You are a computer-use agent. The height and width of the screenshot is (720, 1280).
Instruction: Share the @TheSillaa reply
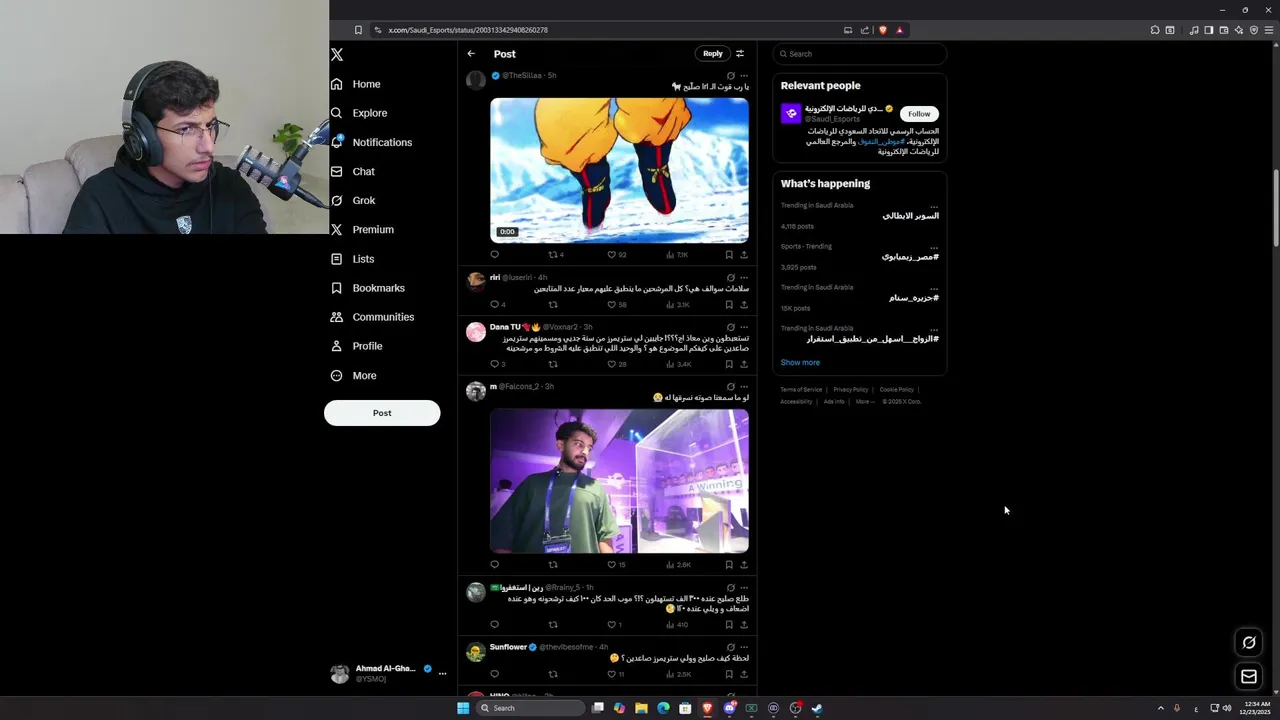click(x=744, y=255)
